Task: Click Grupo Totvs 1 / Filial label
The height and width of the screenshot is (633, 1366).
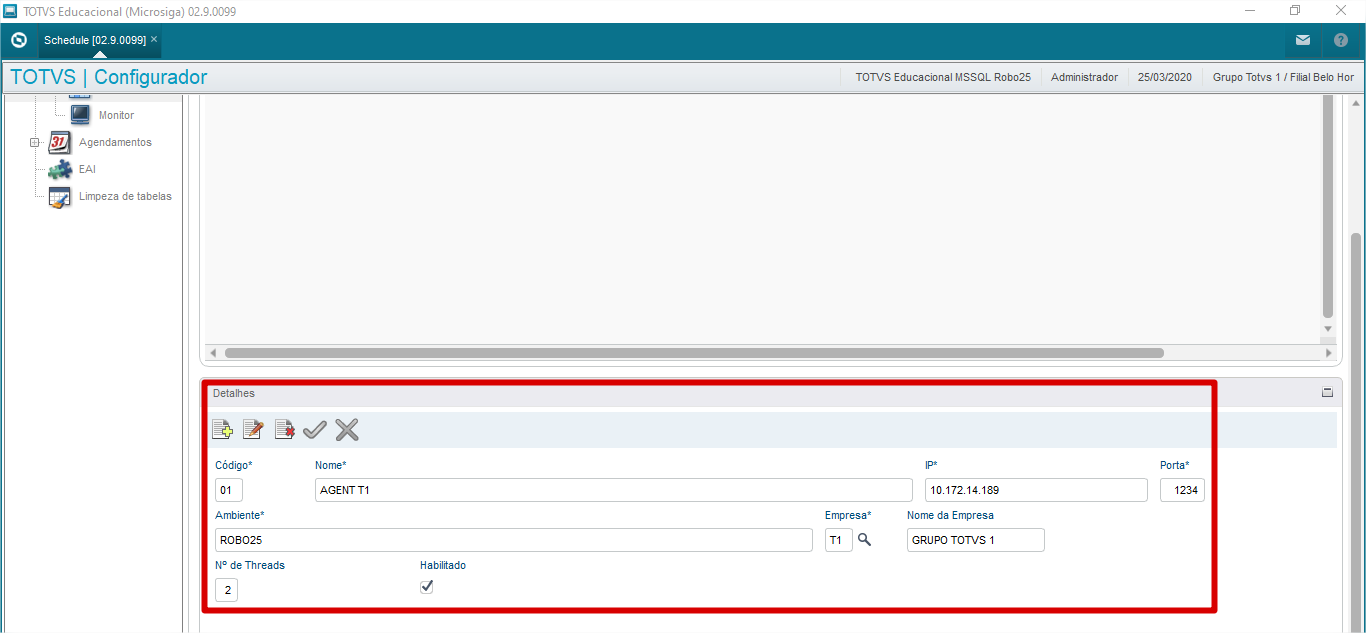Action: [x=1283, y=77]
